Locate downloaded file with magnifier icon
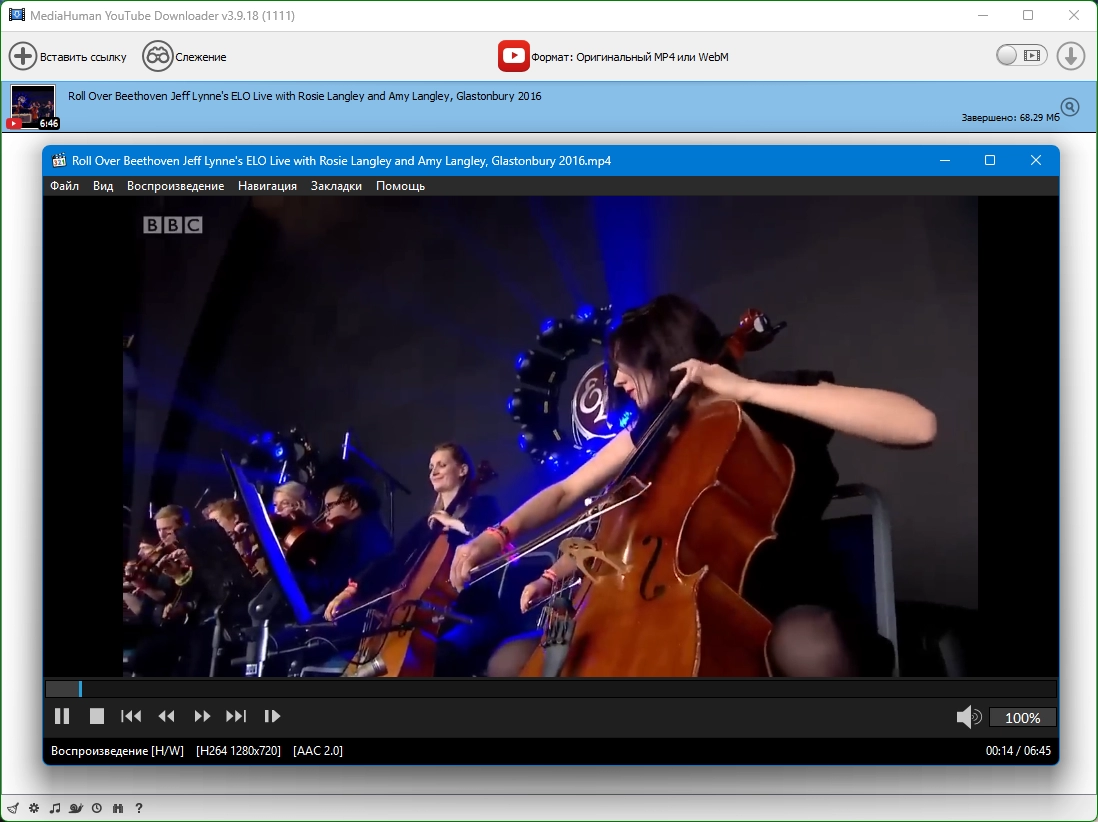The width and height of the screenshot is (1098, 822). click(x=1069, y=107)
